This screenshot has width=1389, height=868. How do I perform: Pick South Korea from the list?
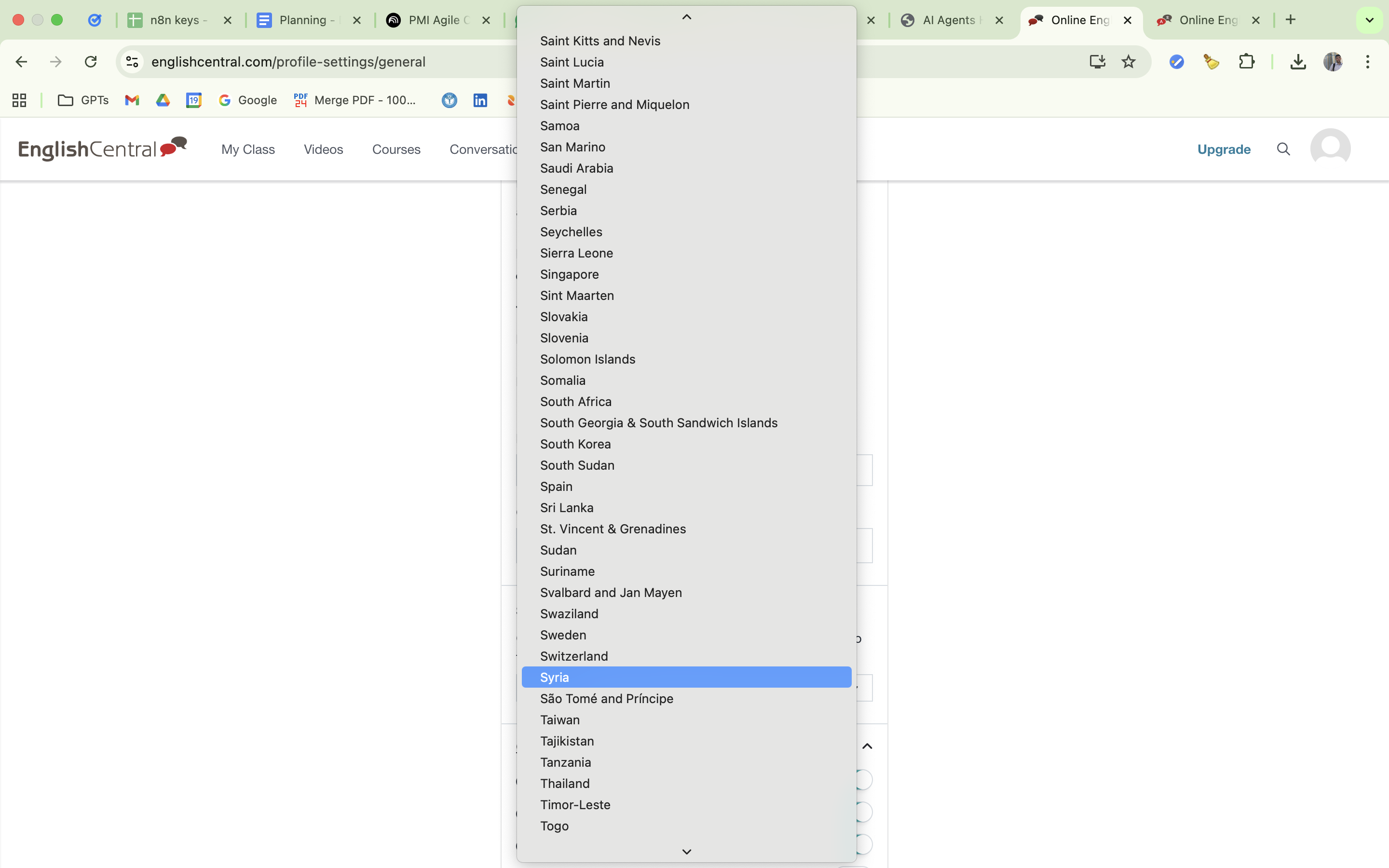(x=575, y=444)
